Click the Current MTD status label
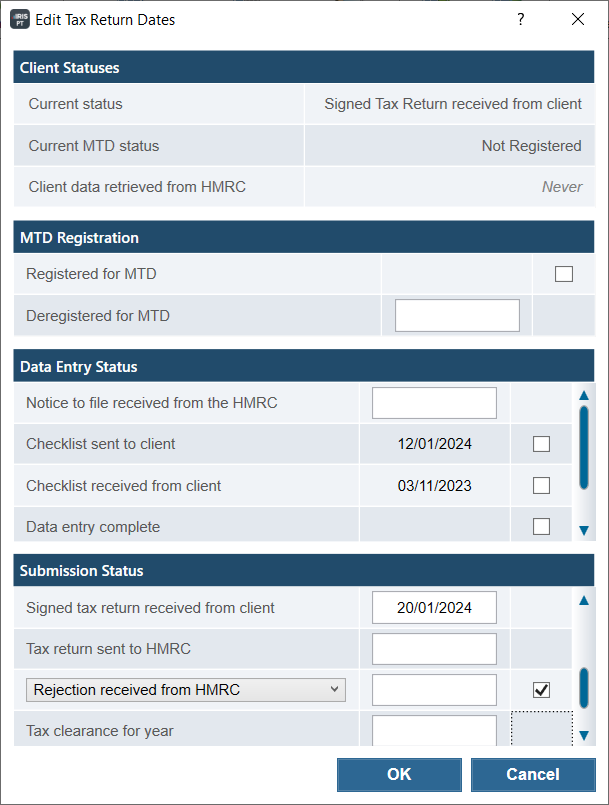Screen dimensions: 609x805 tap(94, 146)
